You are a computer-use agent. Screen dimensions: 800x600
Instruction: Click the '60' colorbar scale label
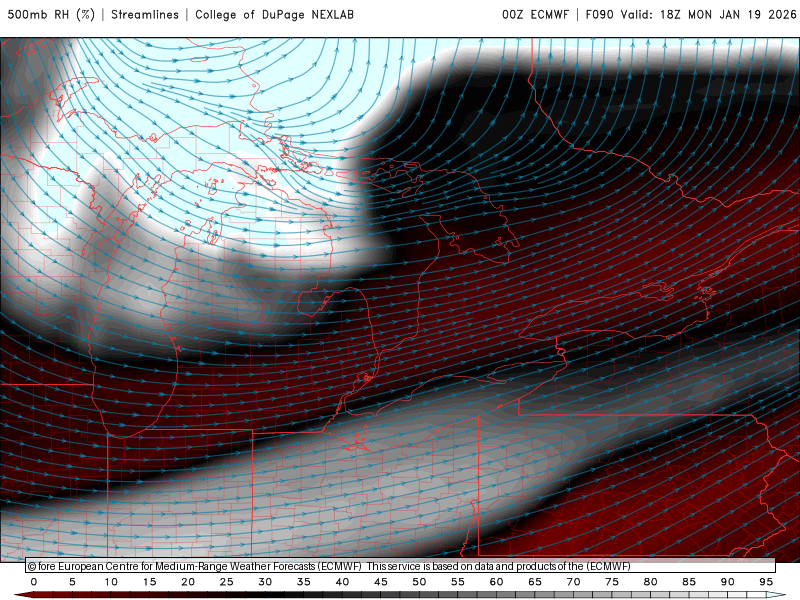pyautogui.click(x=496, y=582)
